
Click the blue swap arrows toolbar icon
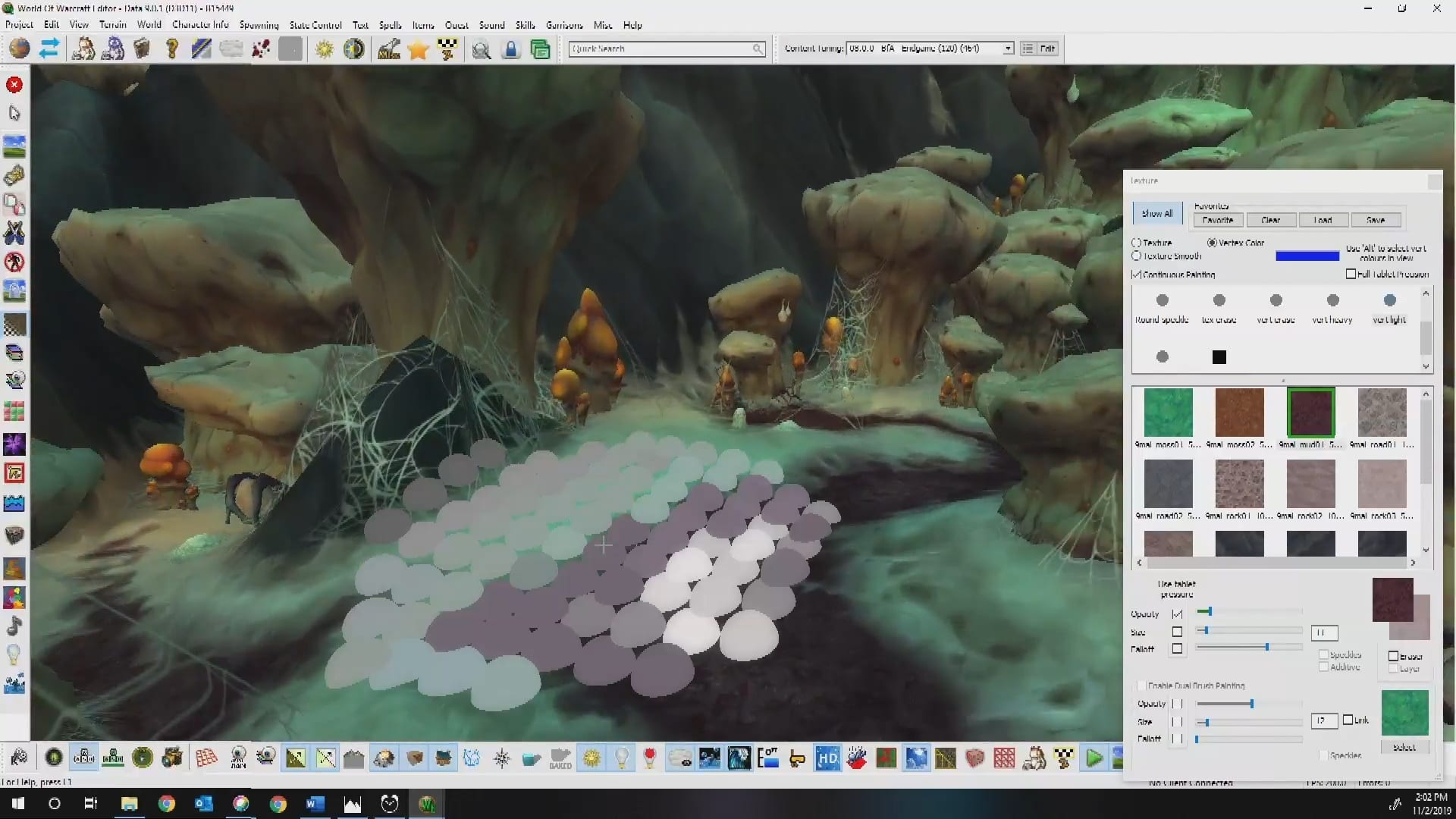point(49,49)
